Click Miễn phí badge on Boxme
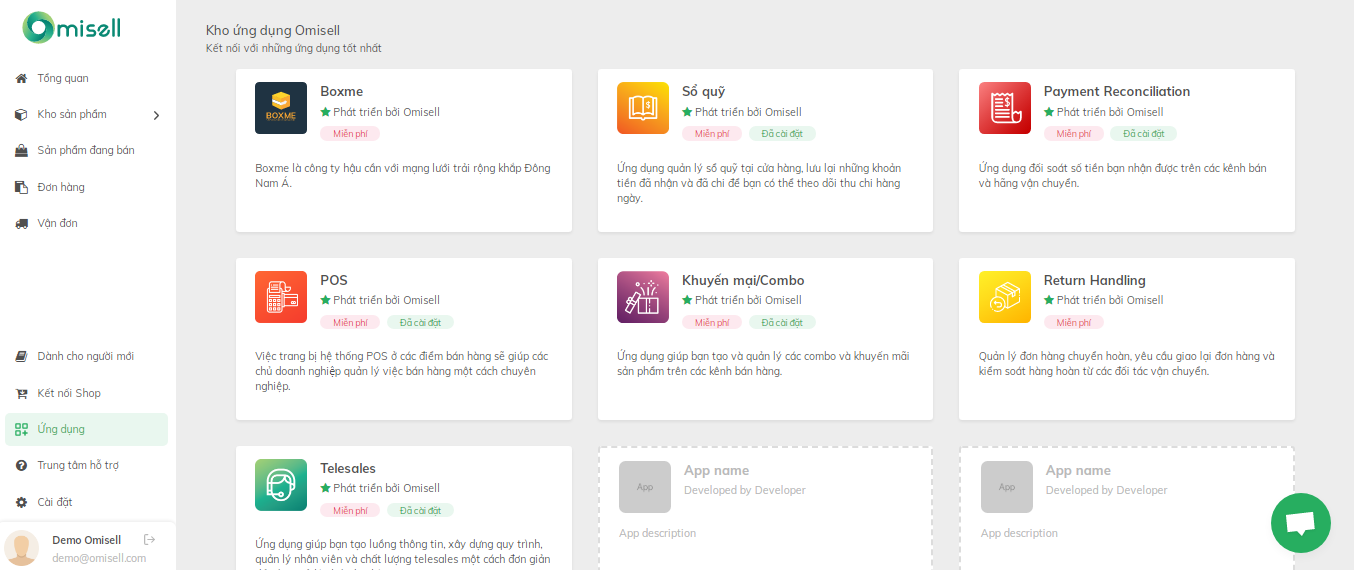Screen dimensions: 1354x570 tap(350, 134)
